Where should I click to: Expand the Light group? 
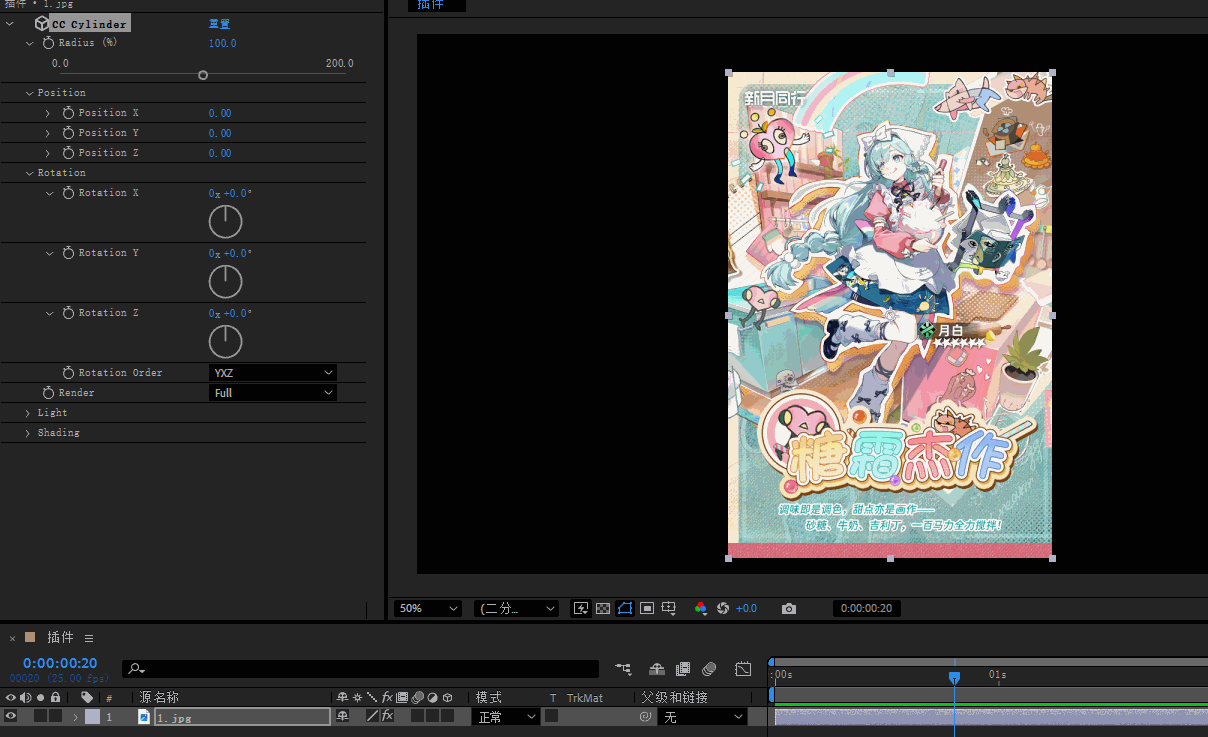29,413
